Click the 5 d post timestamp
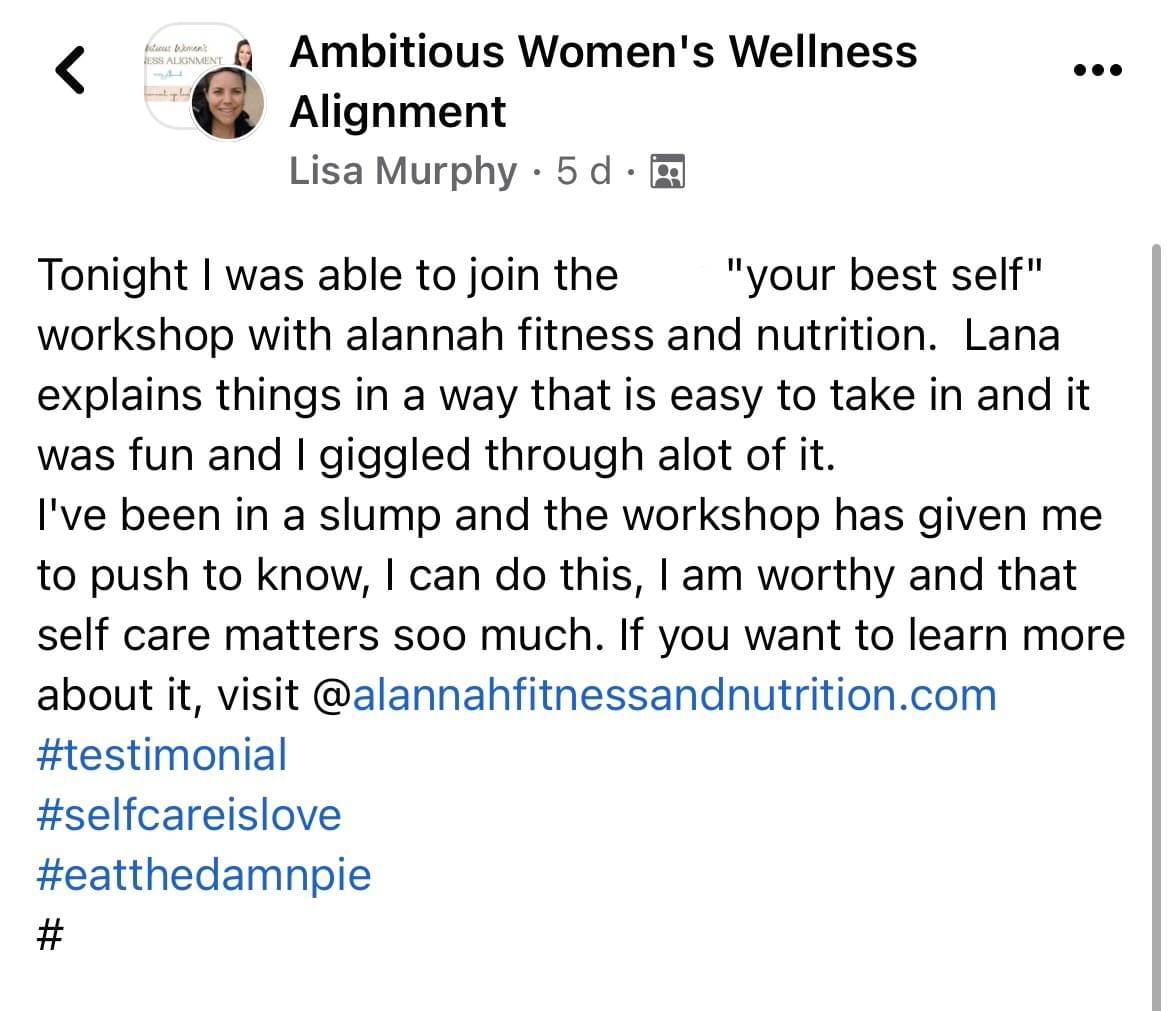The image size is (1170, 1011). pyautogui.click(x=584, y=171)
